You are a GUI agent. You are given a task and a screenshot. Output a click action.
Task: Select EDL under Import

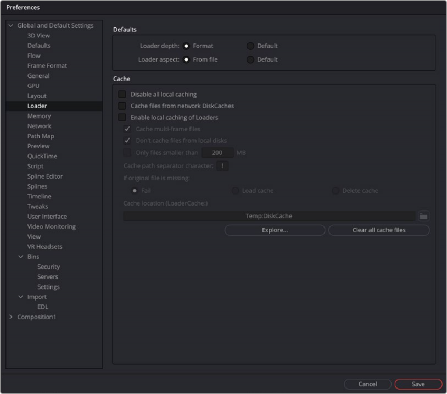click(43, 307)
